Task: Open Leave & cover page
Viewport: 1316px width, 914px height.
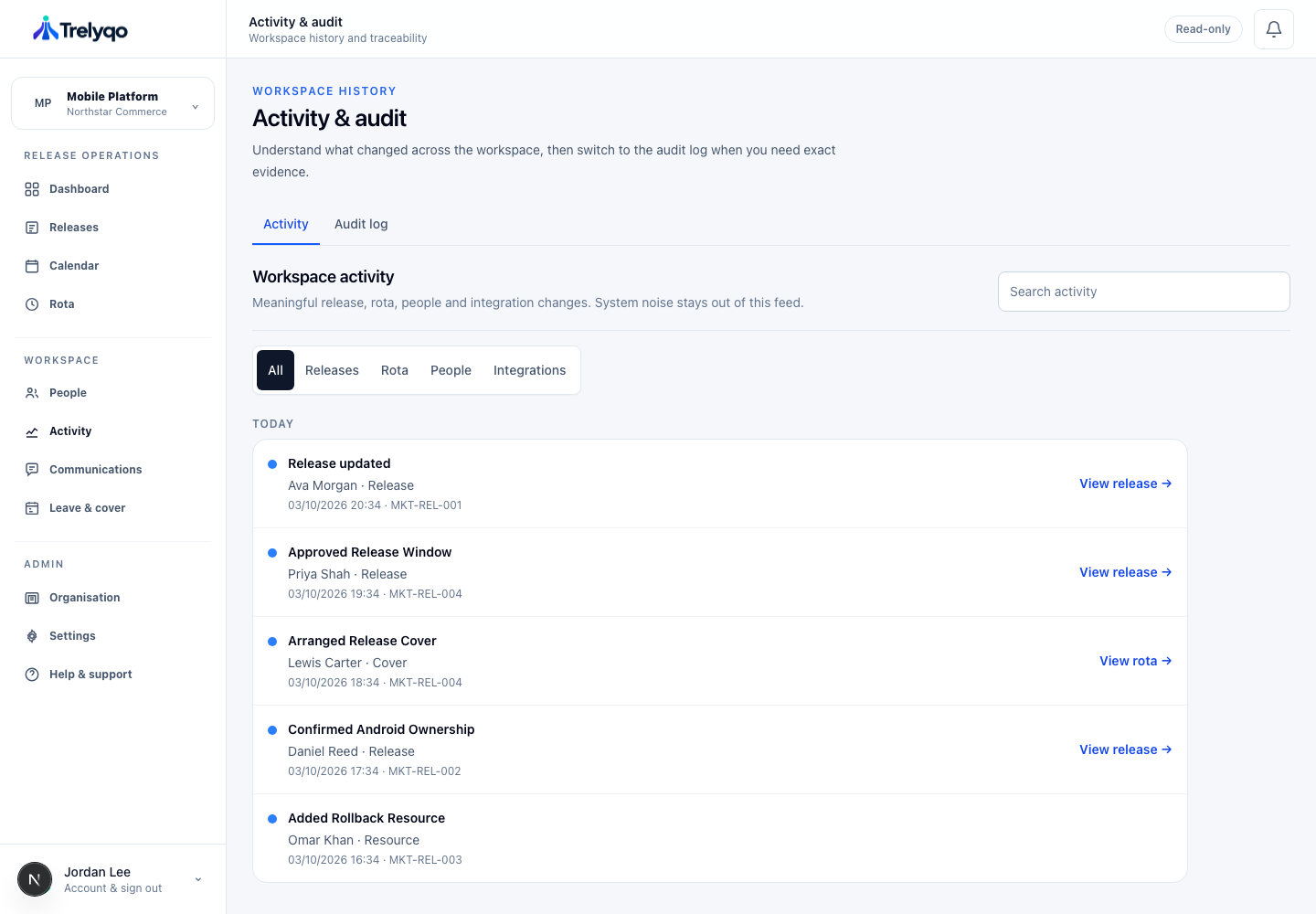Action: click(113, 508)
